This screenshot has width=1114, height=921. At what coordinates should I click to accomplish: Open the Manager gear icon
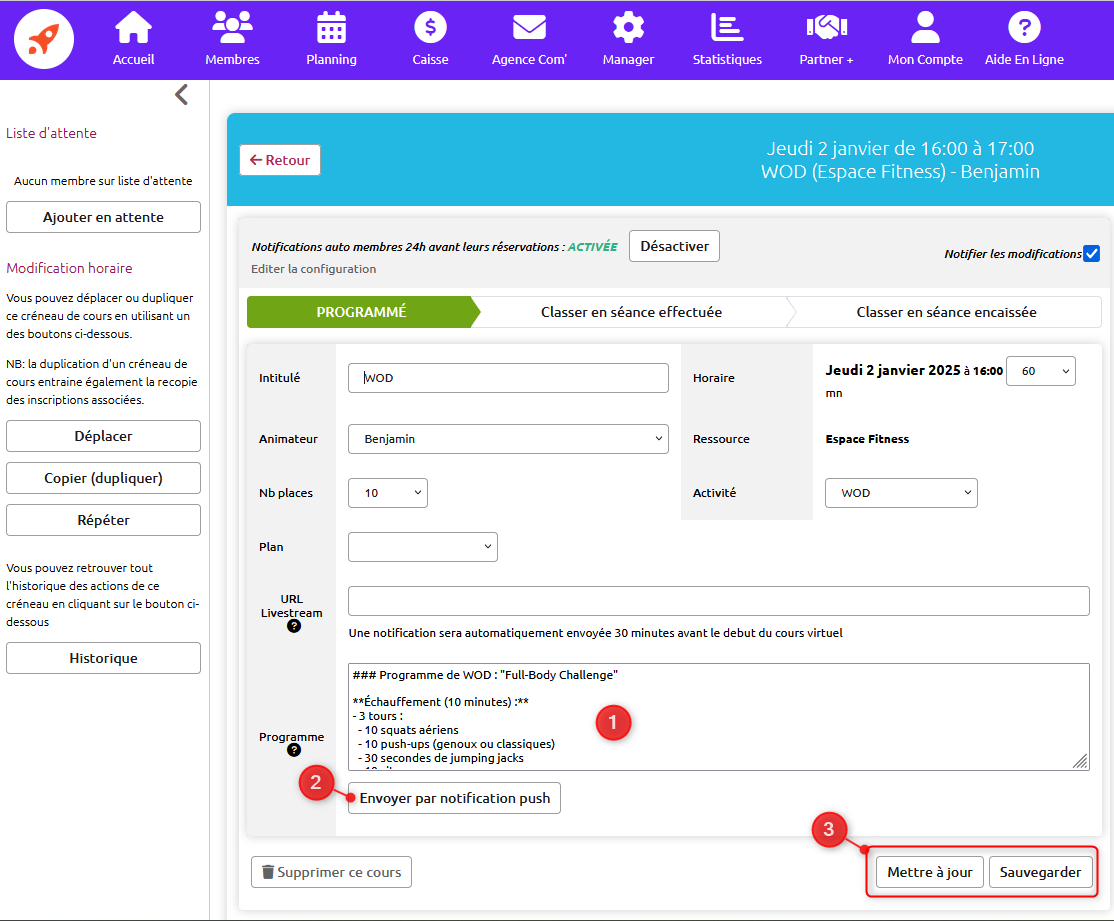pyautogui.click(x=628, y=28)
